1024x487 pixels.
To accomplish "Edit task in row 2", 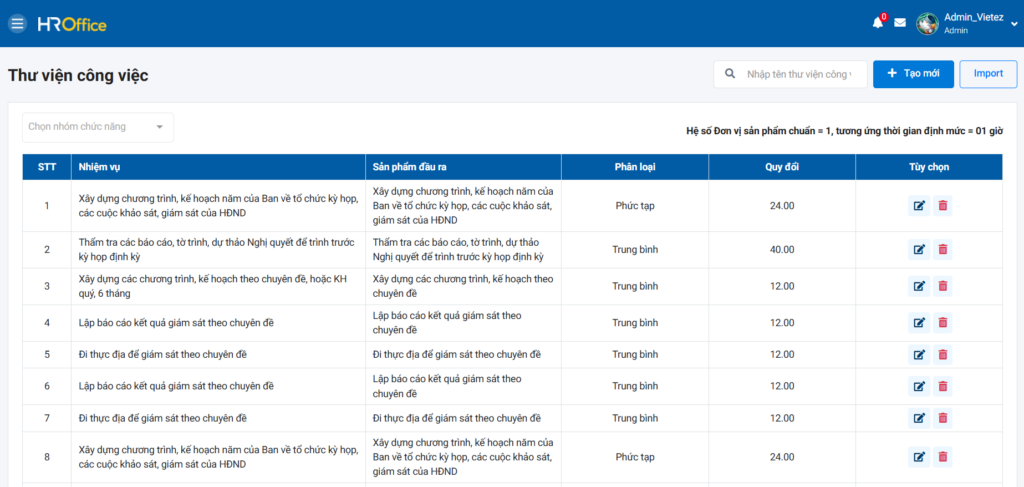I will click(x=918, y=250).
